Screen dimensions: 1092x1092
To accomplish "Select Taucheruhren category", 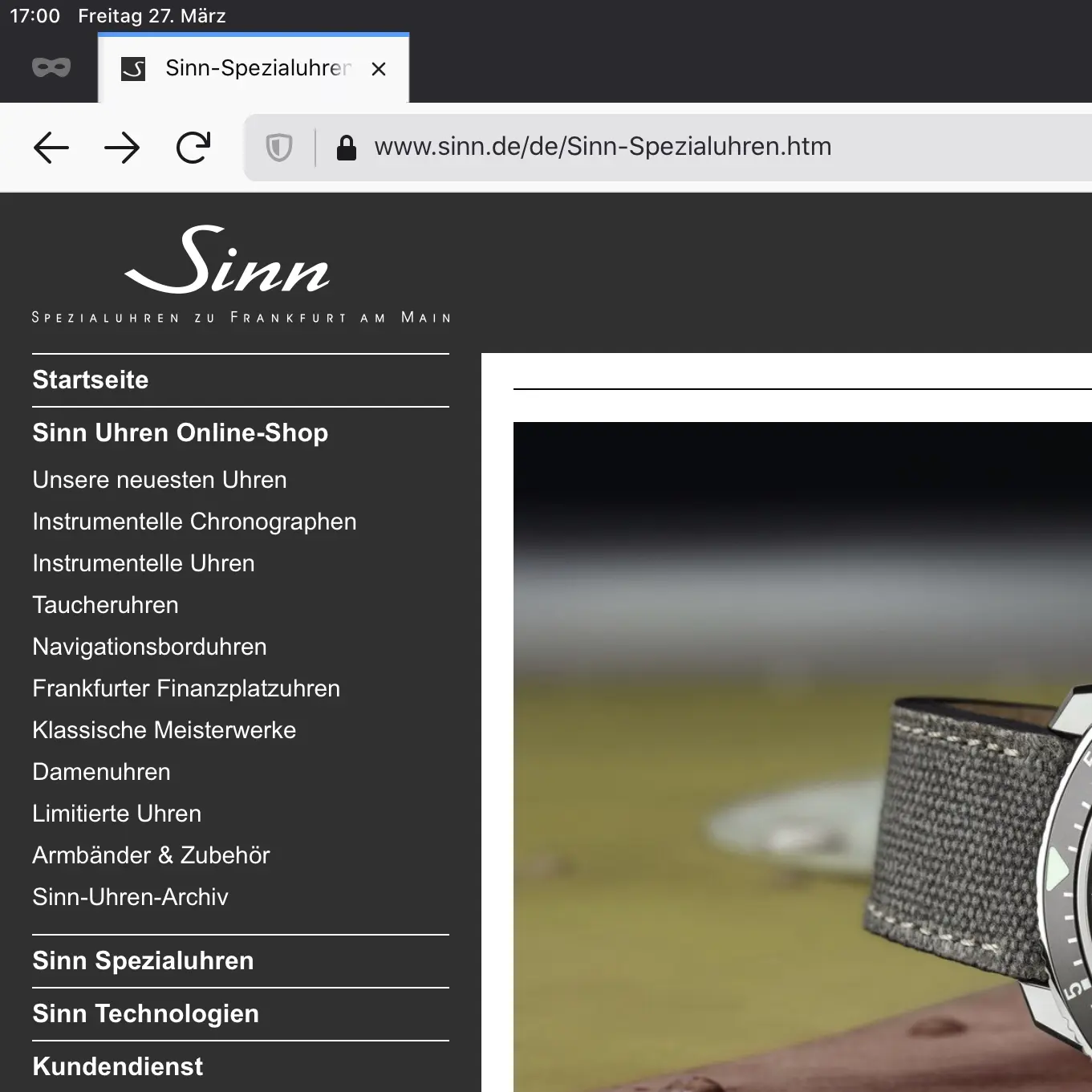I will click(105, 605).
